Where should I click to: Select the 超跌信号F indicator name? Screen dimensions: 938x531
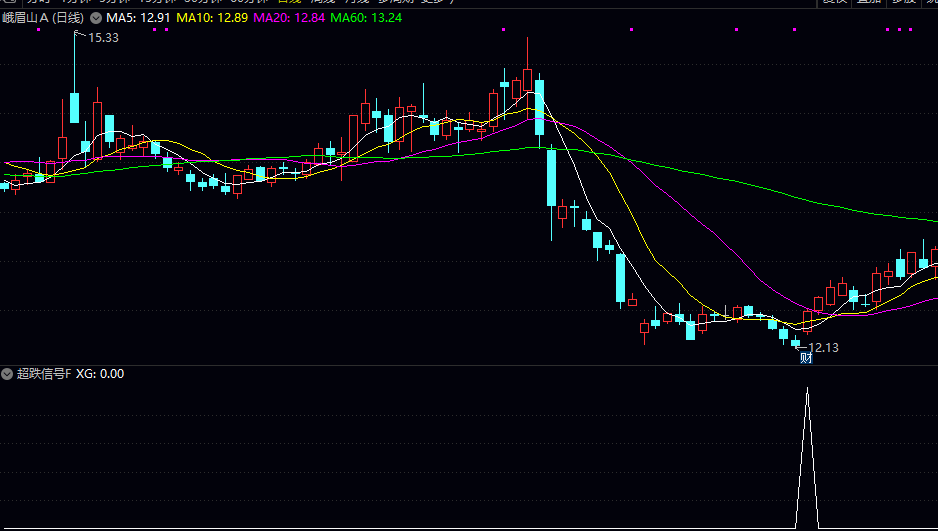[x=44, y=374]
